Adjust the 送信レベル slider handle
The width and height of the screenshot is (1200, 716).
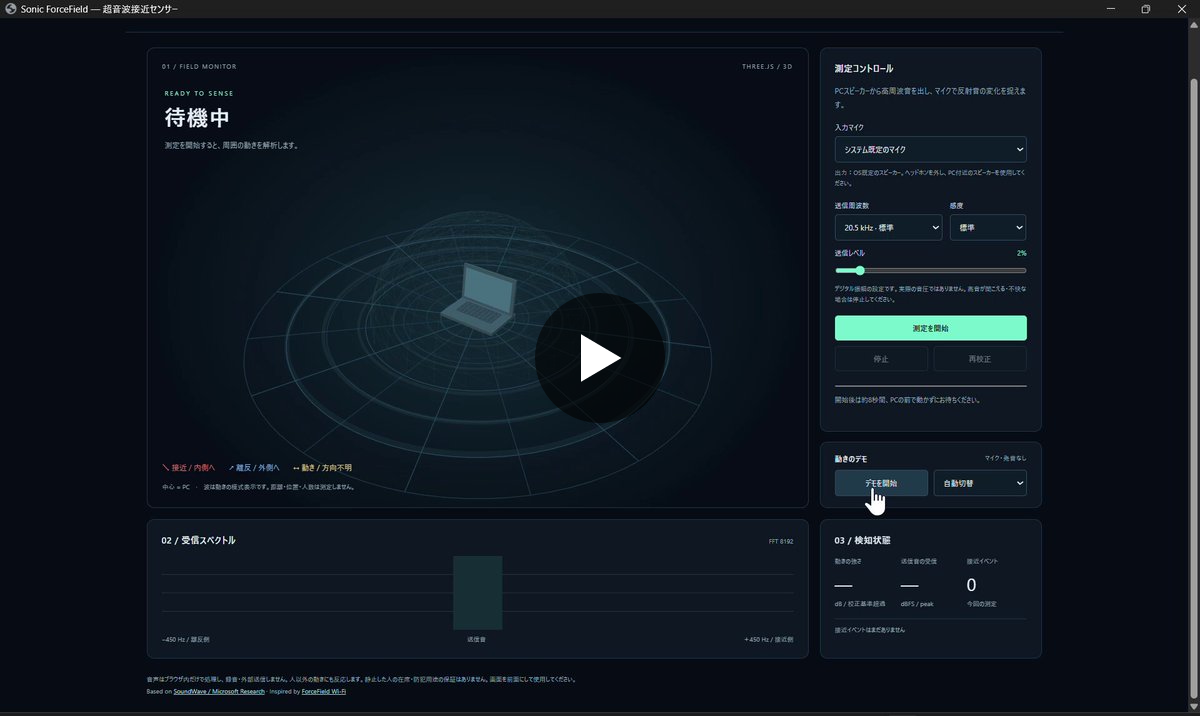859,270
